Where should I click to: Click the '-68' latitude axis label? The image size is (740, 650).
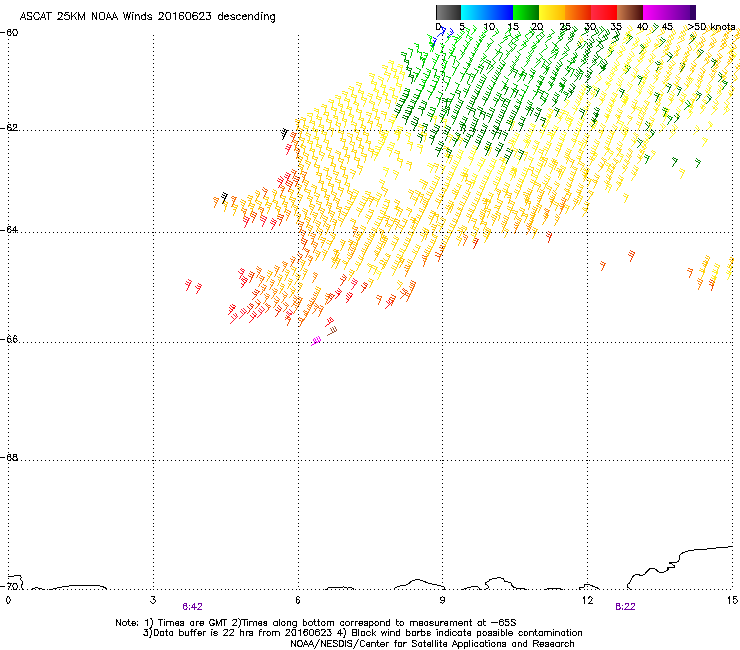pos(9,457)
